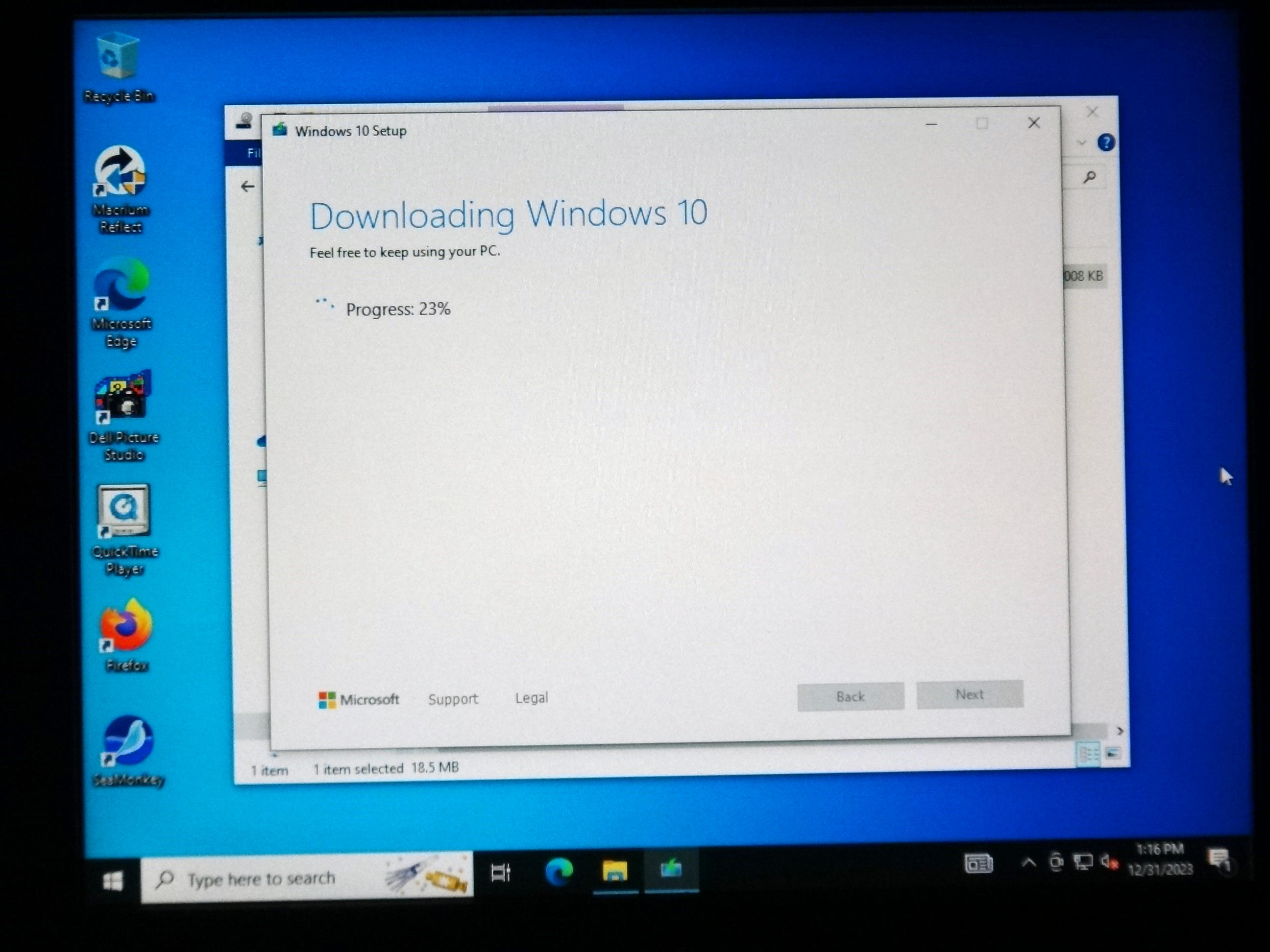Switch File Explorer to large icons view
1270x952 pixels.
[1113, 754]
